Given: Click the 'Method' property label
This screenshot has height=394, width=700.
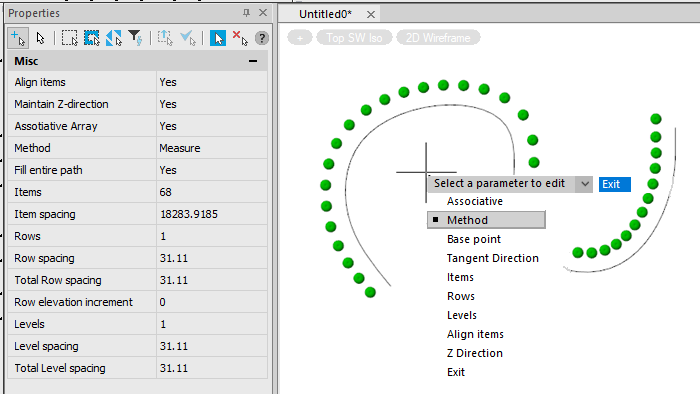Looking at the screenshot, I should click(x=32, y=148).
